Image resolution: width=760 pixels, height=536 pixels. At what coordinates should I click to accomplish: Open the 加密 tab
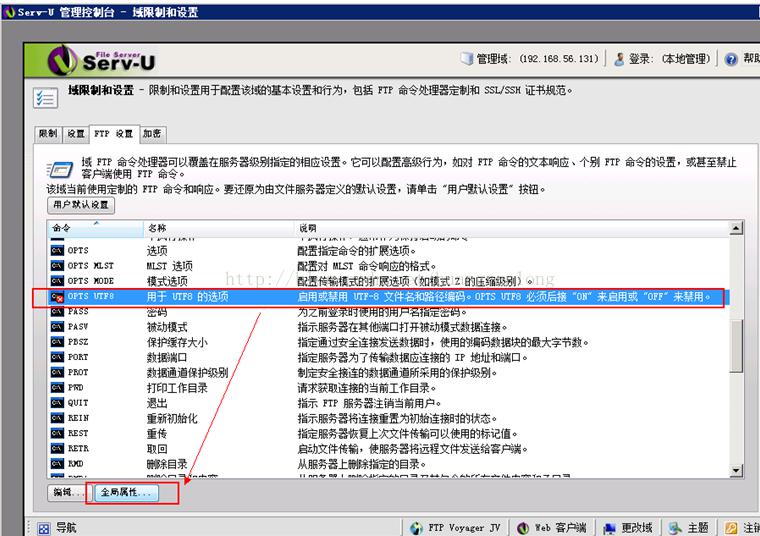(x=152, y=134)
